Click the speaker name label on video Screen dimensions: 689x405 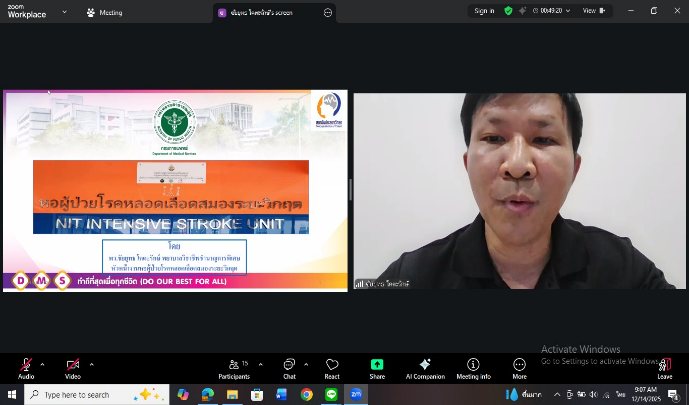(383, 284)
